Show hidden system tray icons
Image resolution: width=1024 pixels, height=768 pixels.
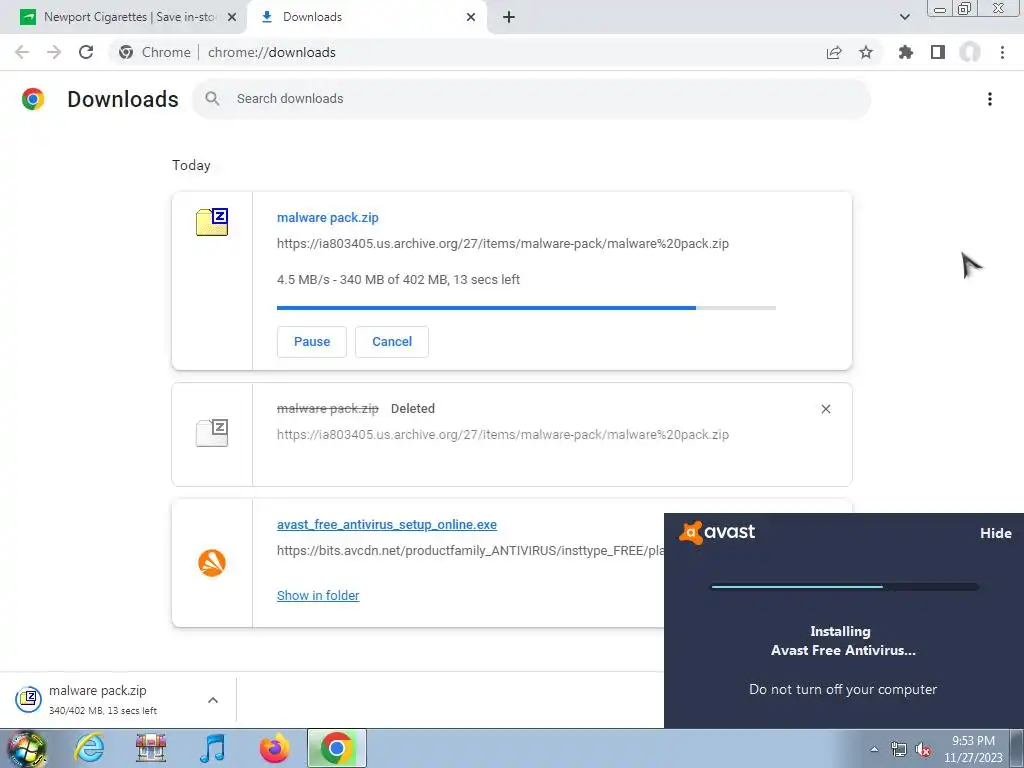click(874, 749)
